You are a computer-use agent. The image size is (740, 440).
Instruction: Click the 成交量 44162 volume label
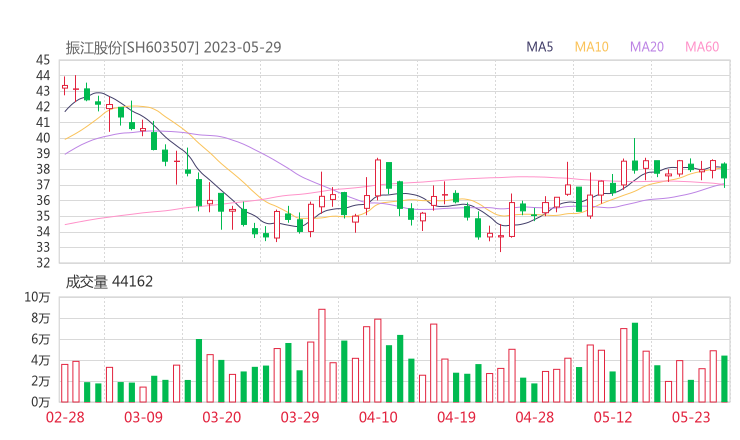click(109, 282)
